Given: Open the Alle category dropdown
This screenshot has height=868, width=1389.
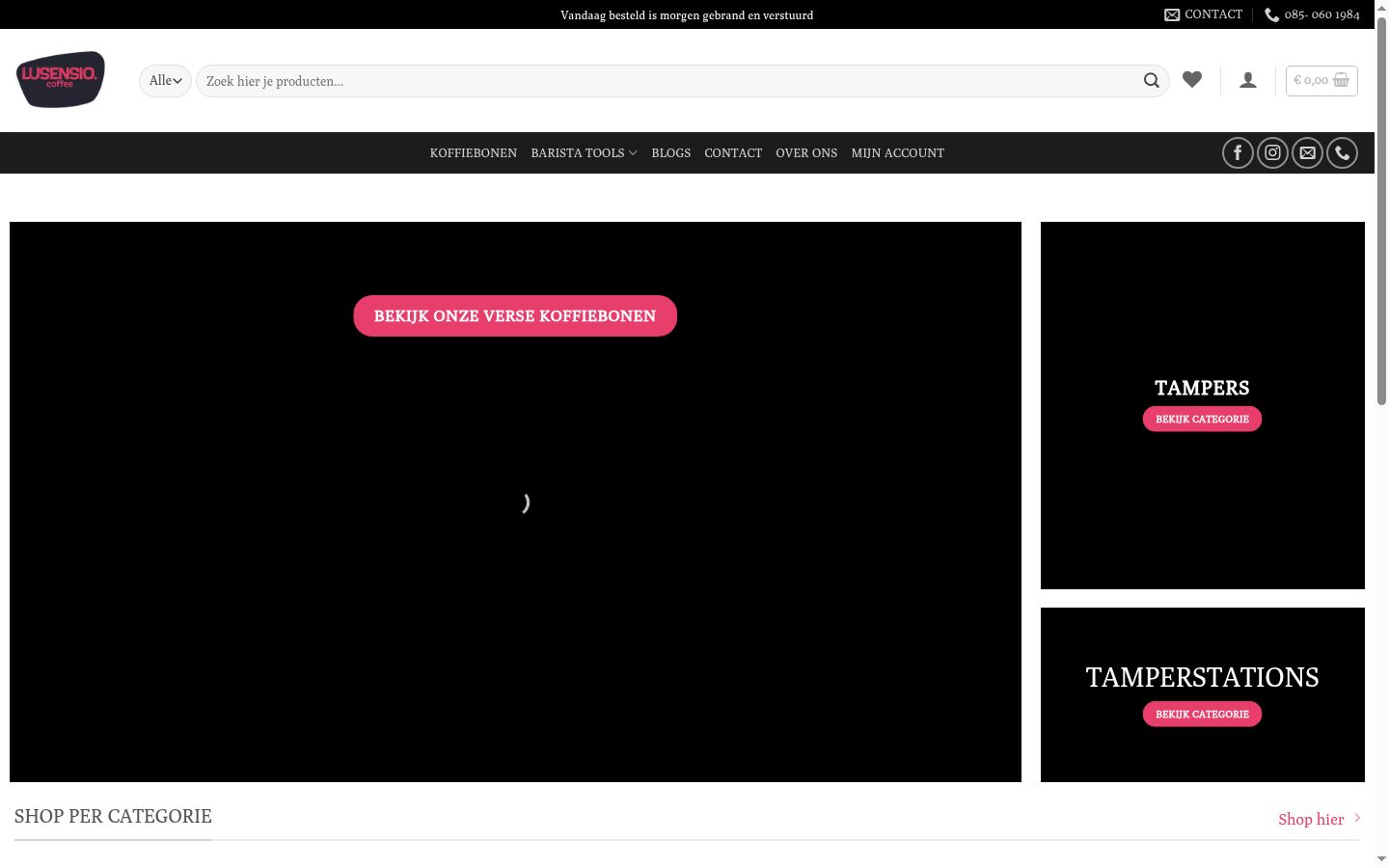Looking at the screenshot, I should [x=165, y=81].
